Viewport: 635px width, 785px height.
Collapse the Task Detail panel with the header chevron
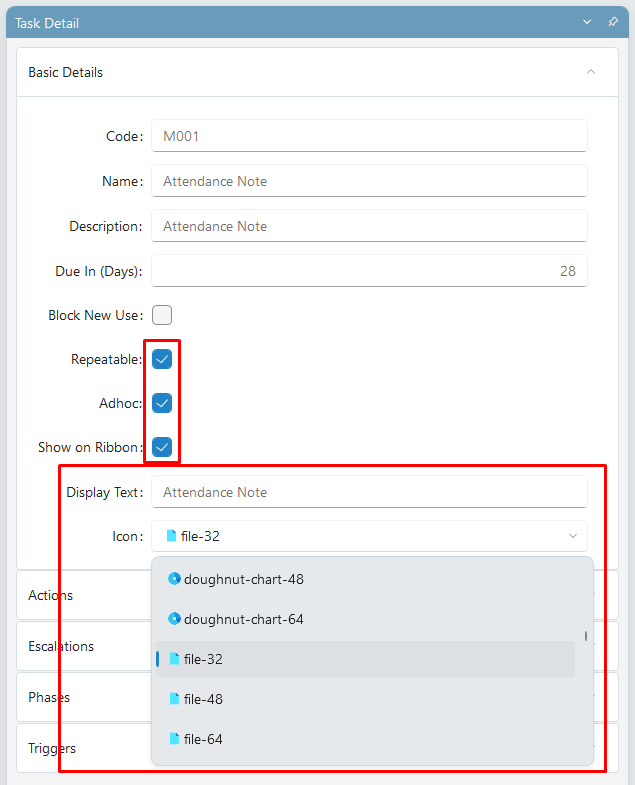tap(587, 22)
